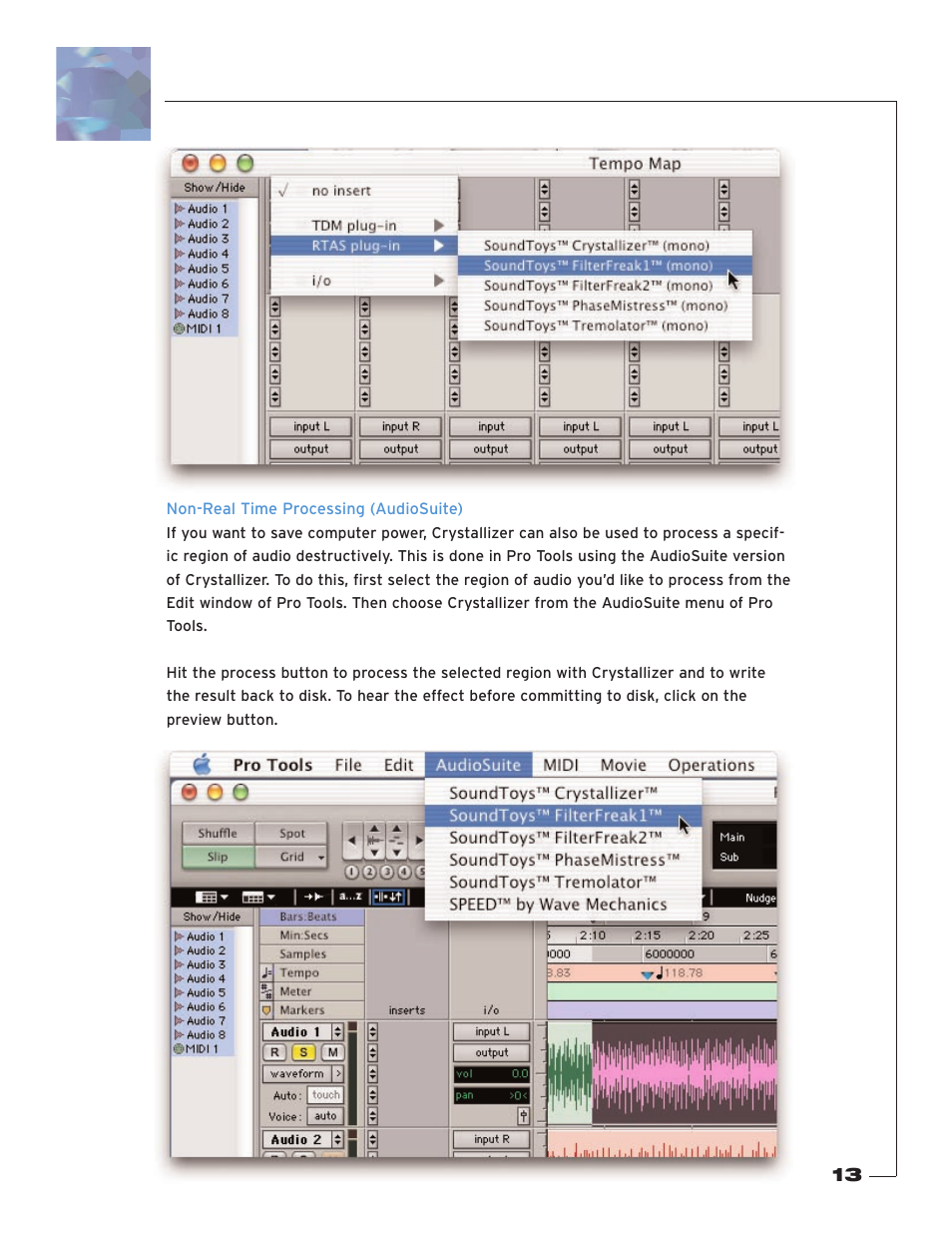Select Slip edit mode
This screenshot has height=1233, width=952.
pos(218,857)
